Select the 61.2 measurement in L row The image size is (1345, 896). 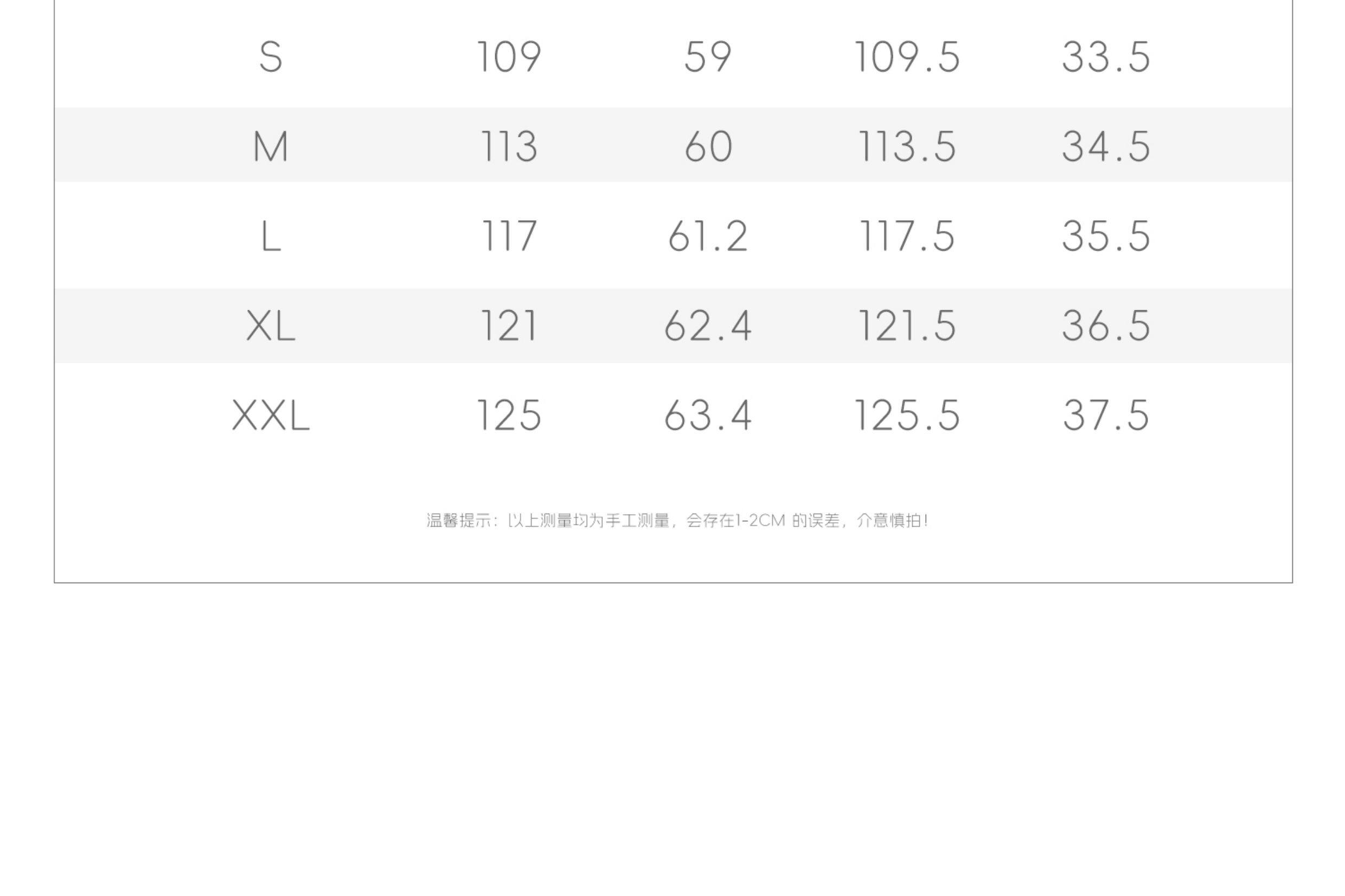(707, 236)
